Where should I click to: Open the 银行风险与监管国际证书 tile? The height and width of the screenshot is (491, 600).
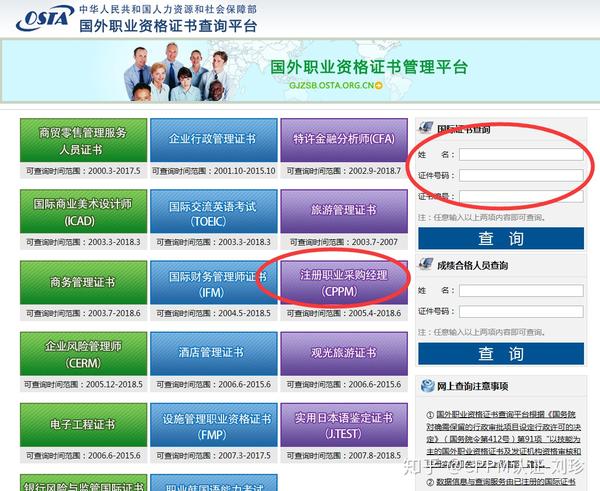point(83,483)
